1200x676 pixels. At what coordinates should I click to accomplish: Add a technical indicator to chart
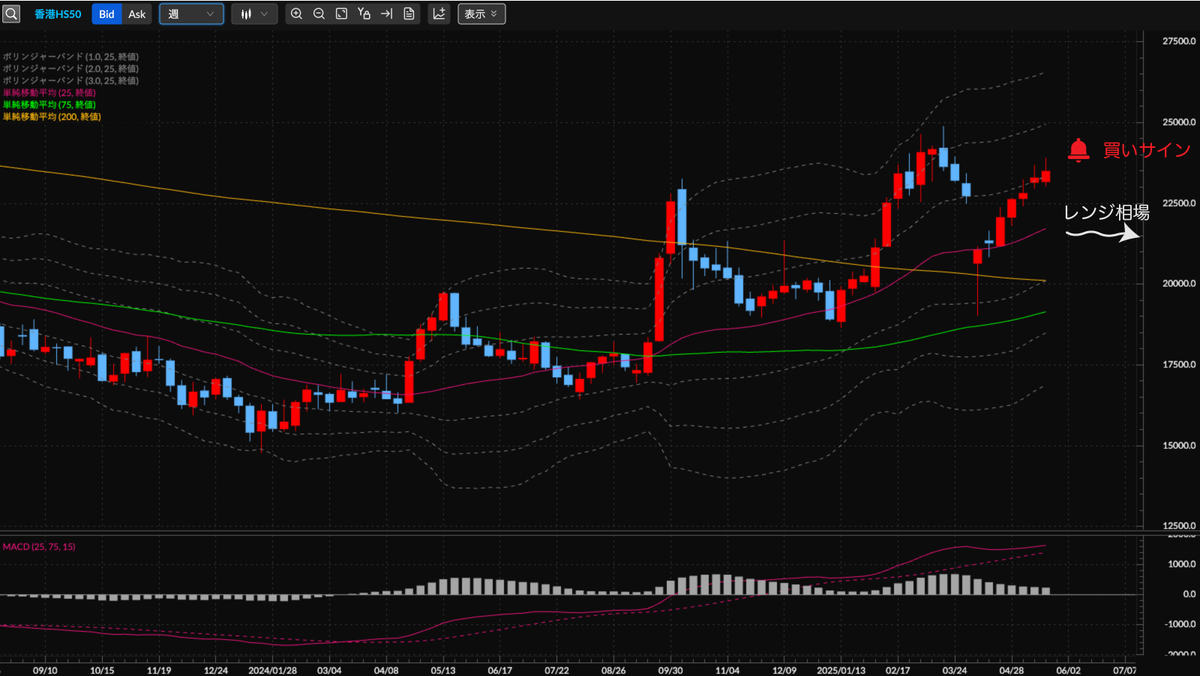tap(439, 14)
